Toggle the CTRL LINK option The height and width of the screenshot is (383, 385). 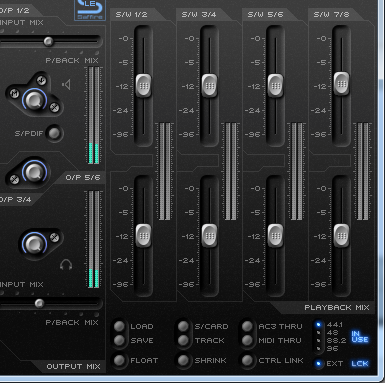pos(247,360)
